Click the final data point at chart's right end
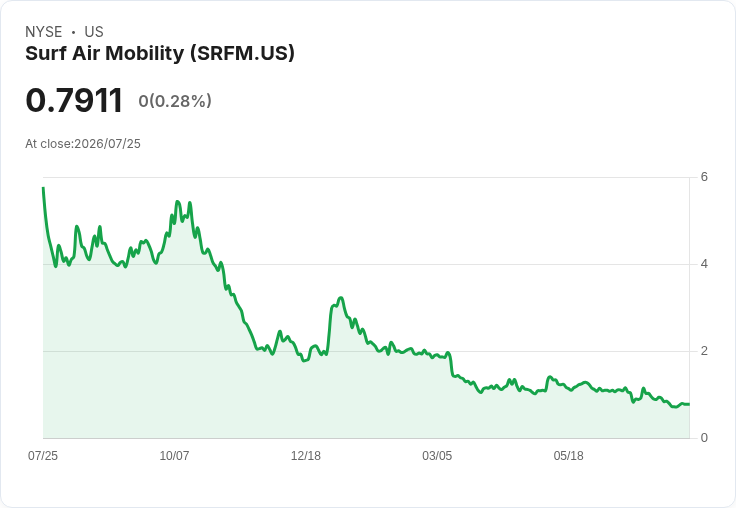This screenshot has height=508, width=736. coord(688,404)
